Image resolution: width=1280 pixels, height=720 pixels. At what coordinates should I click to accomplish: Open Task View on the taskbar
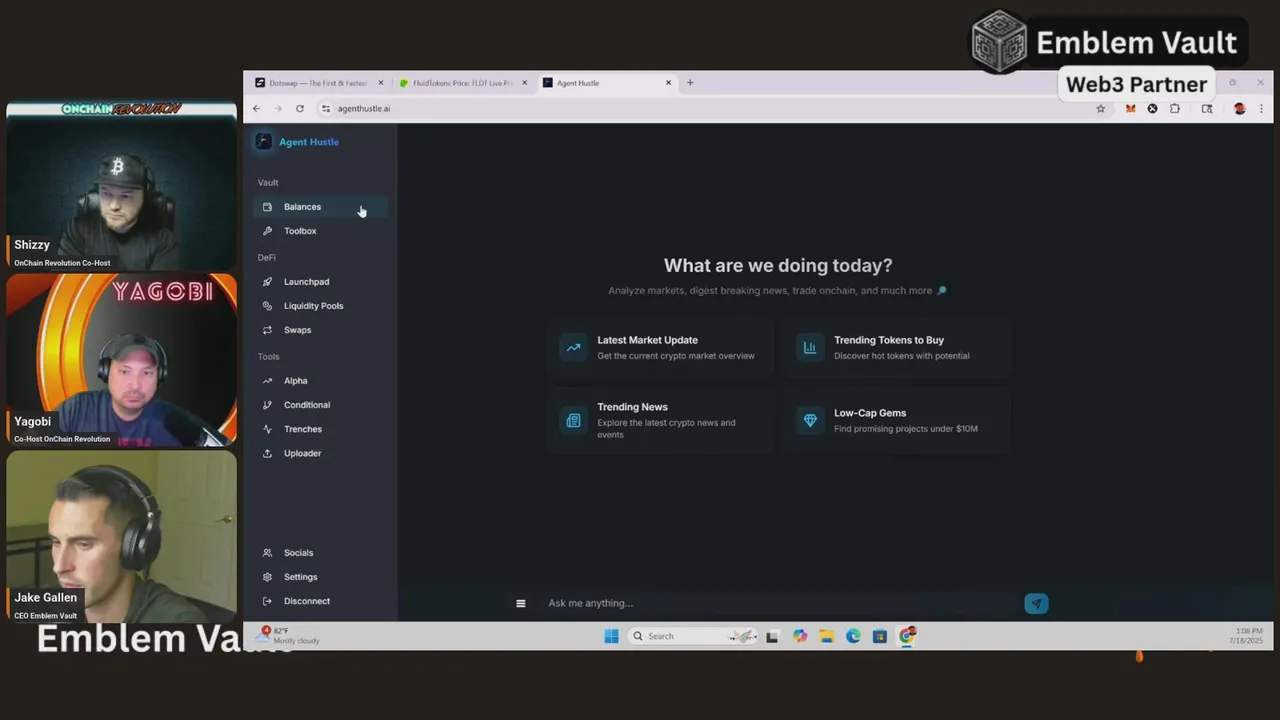point(772,636)
